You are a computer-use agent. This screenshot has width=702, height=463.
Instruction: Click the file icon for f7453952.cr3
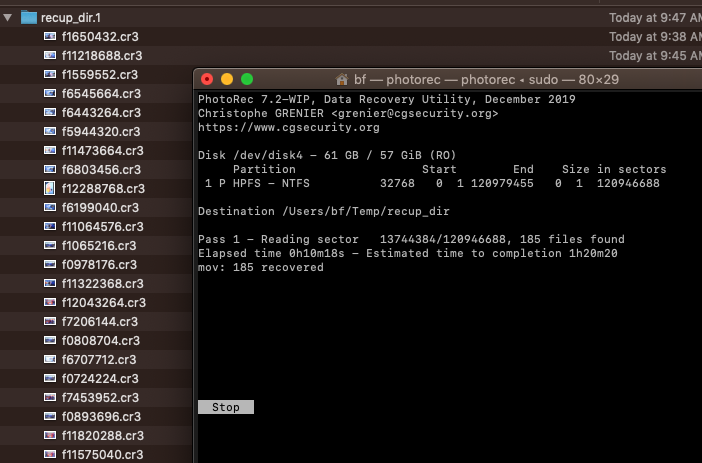[x=50, y=398]
